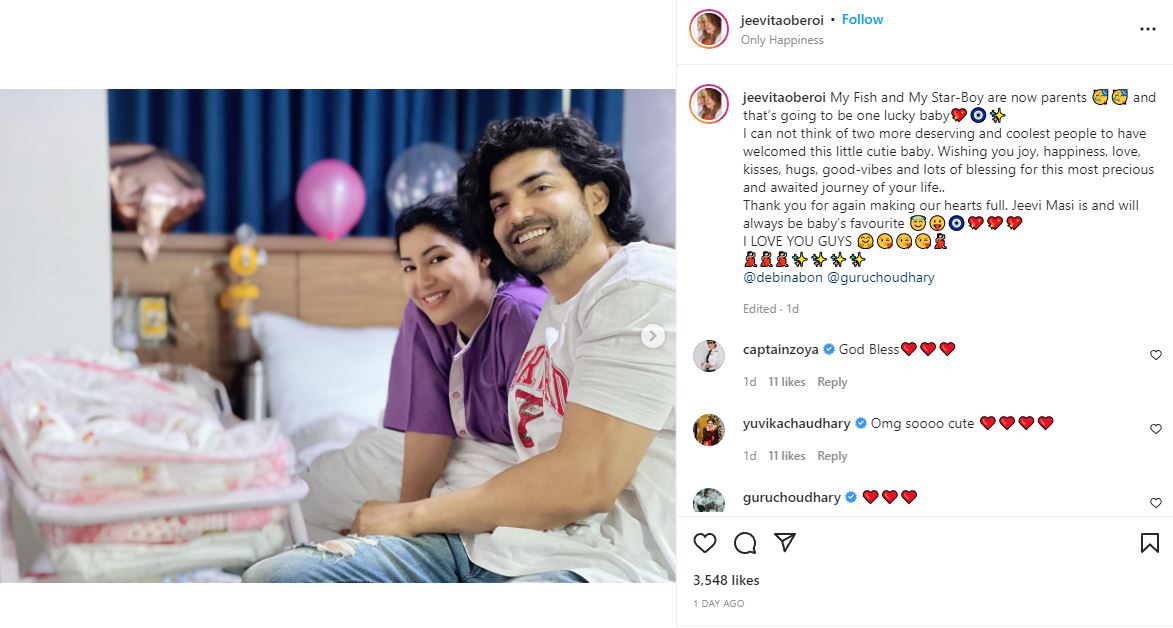Screen dimensions: 1173x628
Task: Open the @guruchoudhary mention in caption
Action: [x=880, y=277]
